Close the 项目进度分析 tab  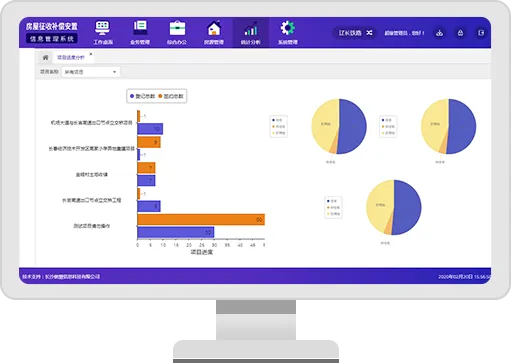91,54
